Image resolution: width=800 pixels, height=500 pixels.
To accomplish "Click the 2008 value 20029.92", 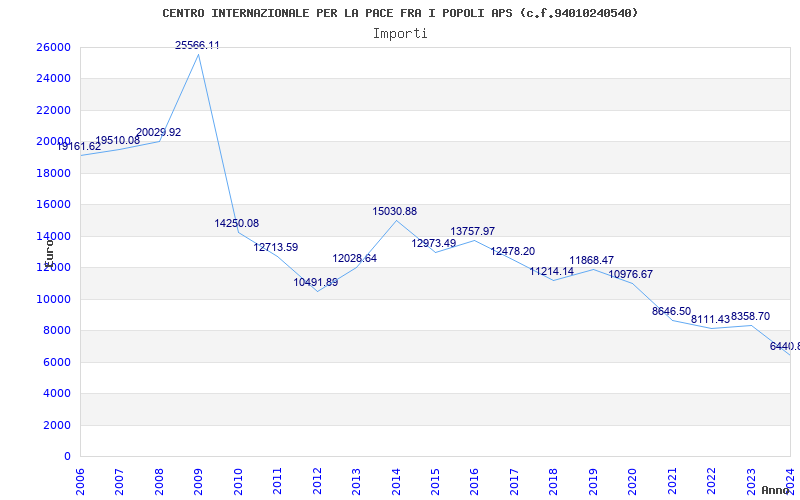I will pyautogui.click(x=158, y=133).
